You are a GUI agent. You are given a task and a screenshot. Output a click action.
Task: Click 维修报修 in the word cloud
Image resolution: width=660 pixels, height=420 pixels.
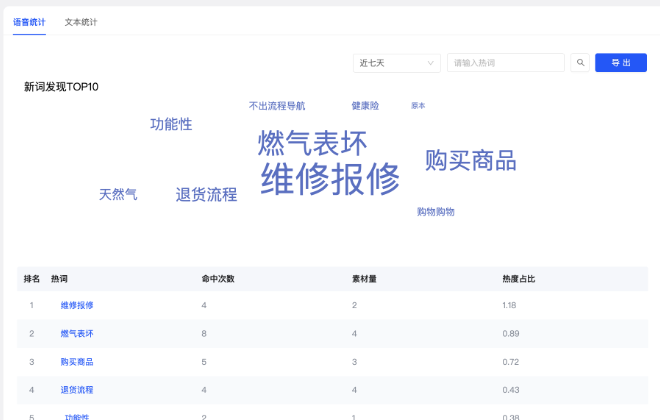(x=330, y=179)
